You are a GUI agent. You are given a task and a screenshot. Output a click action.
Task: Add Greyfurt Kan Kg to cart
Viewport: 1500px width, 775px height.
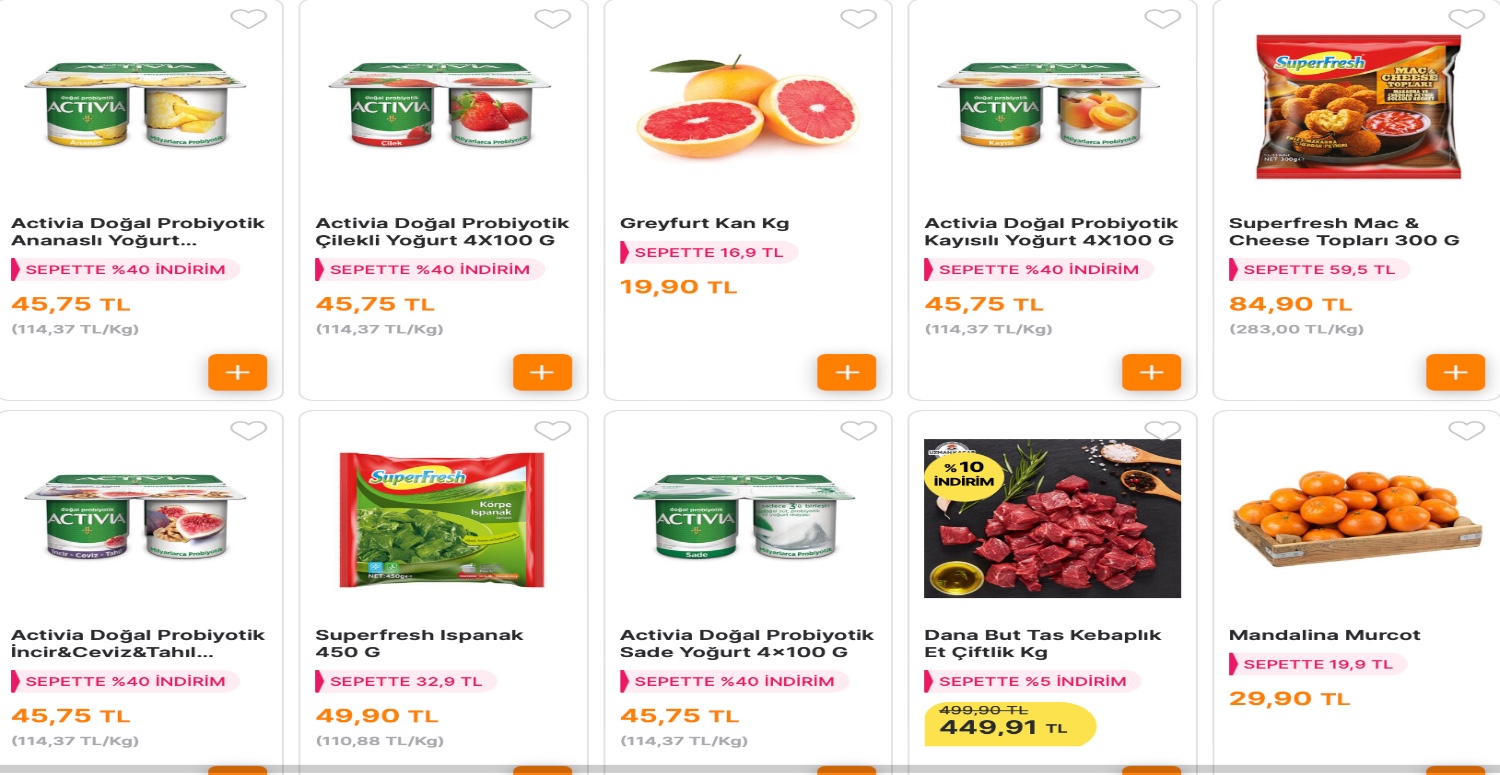point(847,372)
